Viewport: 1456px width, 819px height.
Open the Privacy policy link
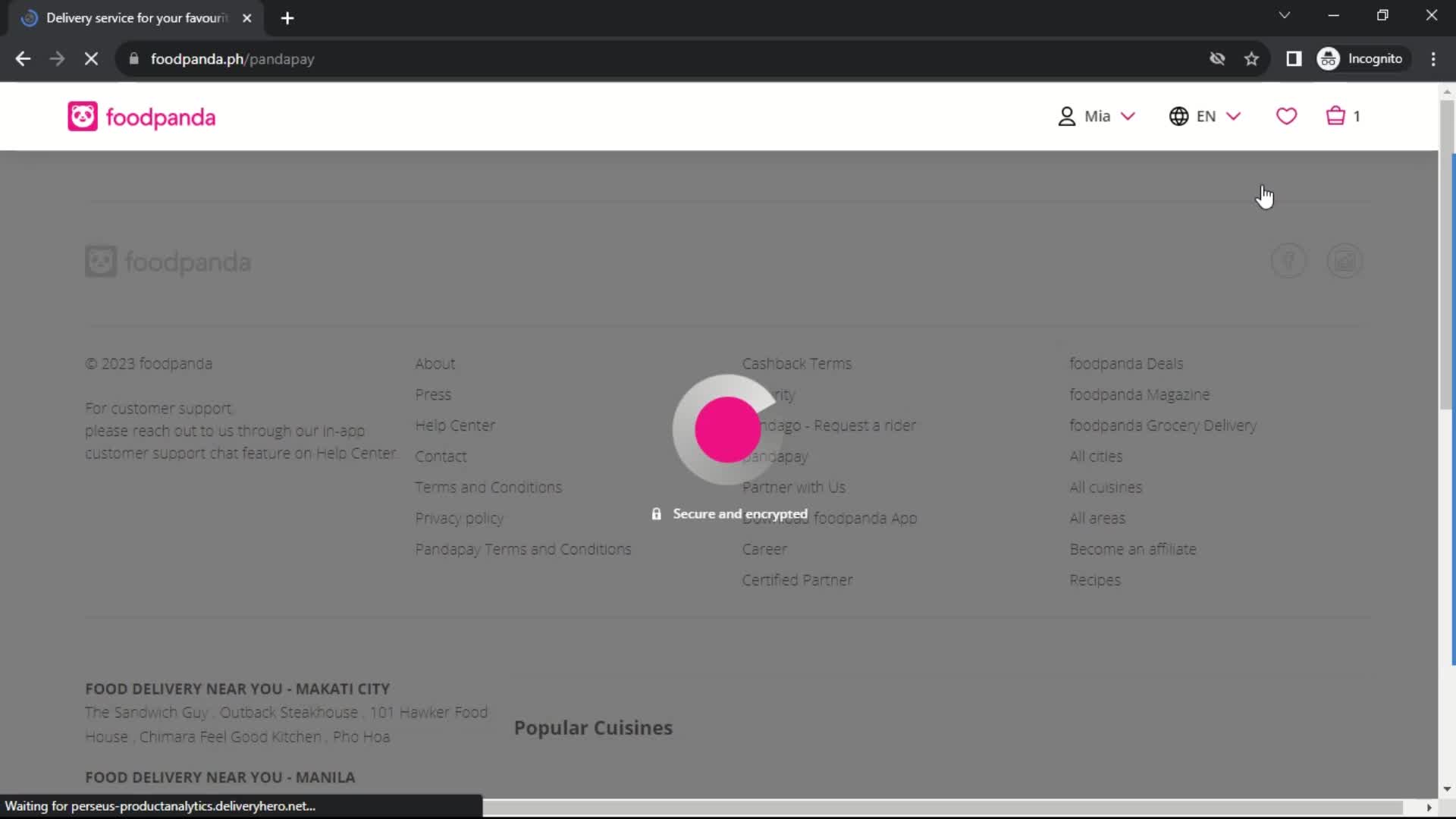459,518
